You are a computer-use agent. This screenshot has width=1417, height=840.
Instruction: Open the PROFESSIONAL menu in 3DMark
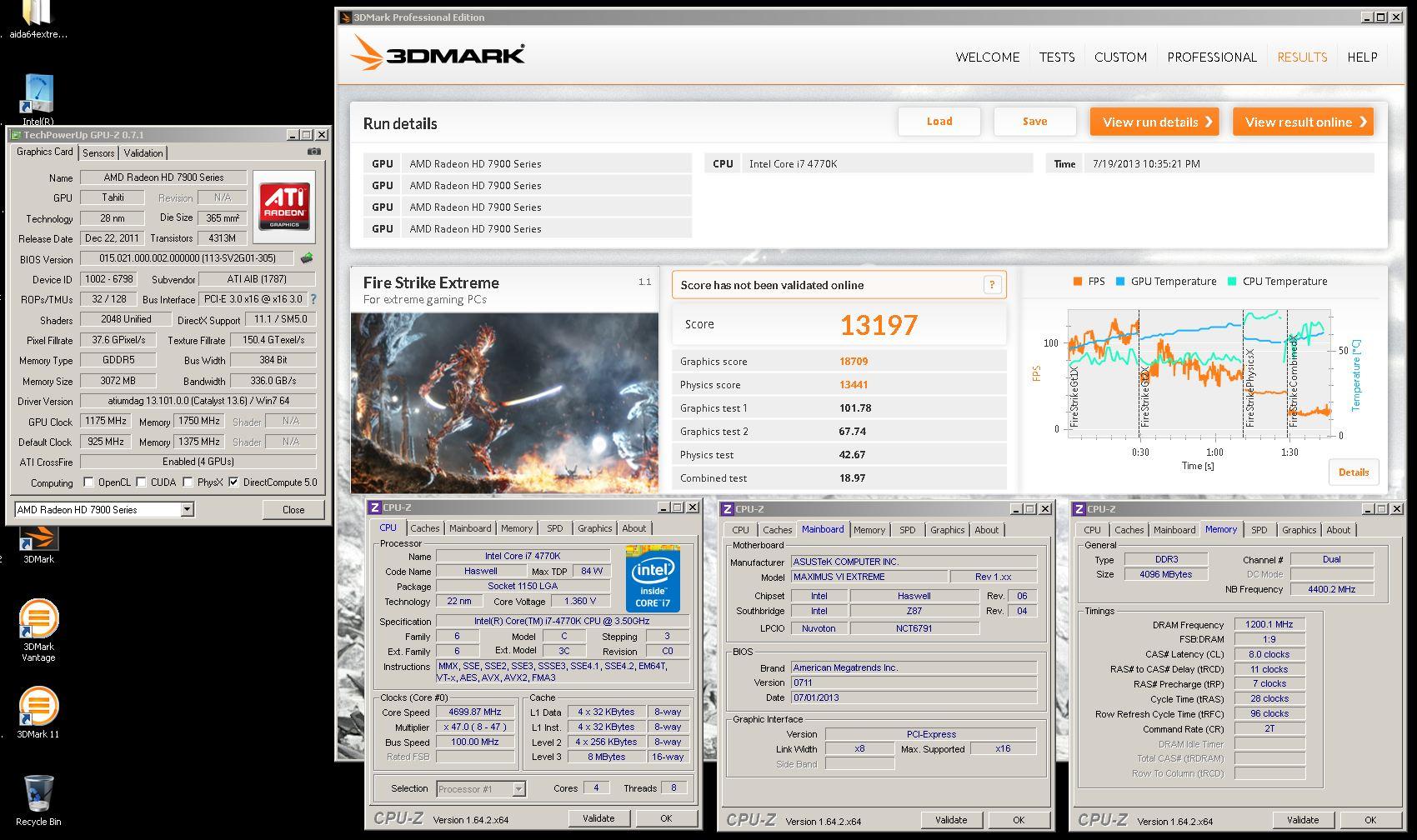point(1212,57)
